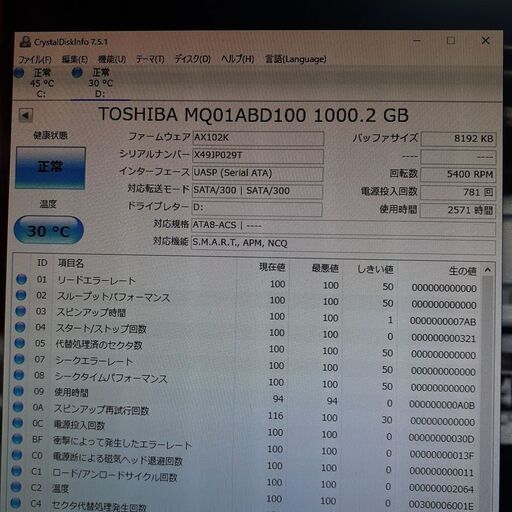Click the power on hours value 2571 時間
Viewport: 512px width, 512px height.
458,210
